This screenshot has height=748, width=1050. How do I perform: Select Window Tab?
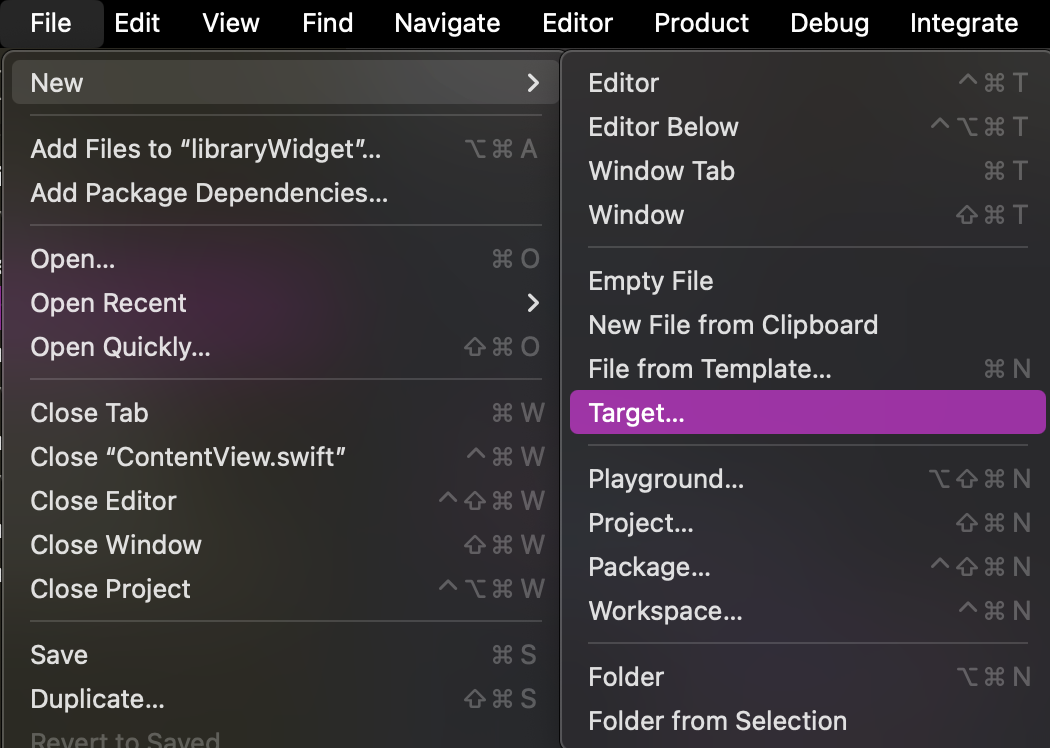pos(808,171)
